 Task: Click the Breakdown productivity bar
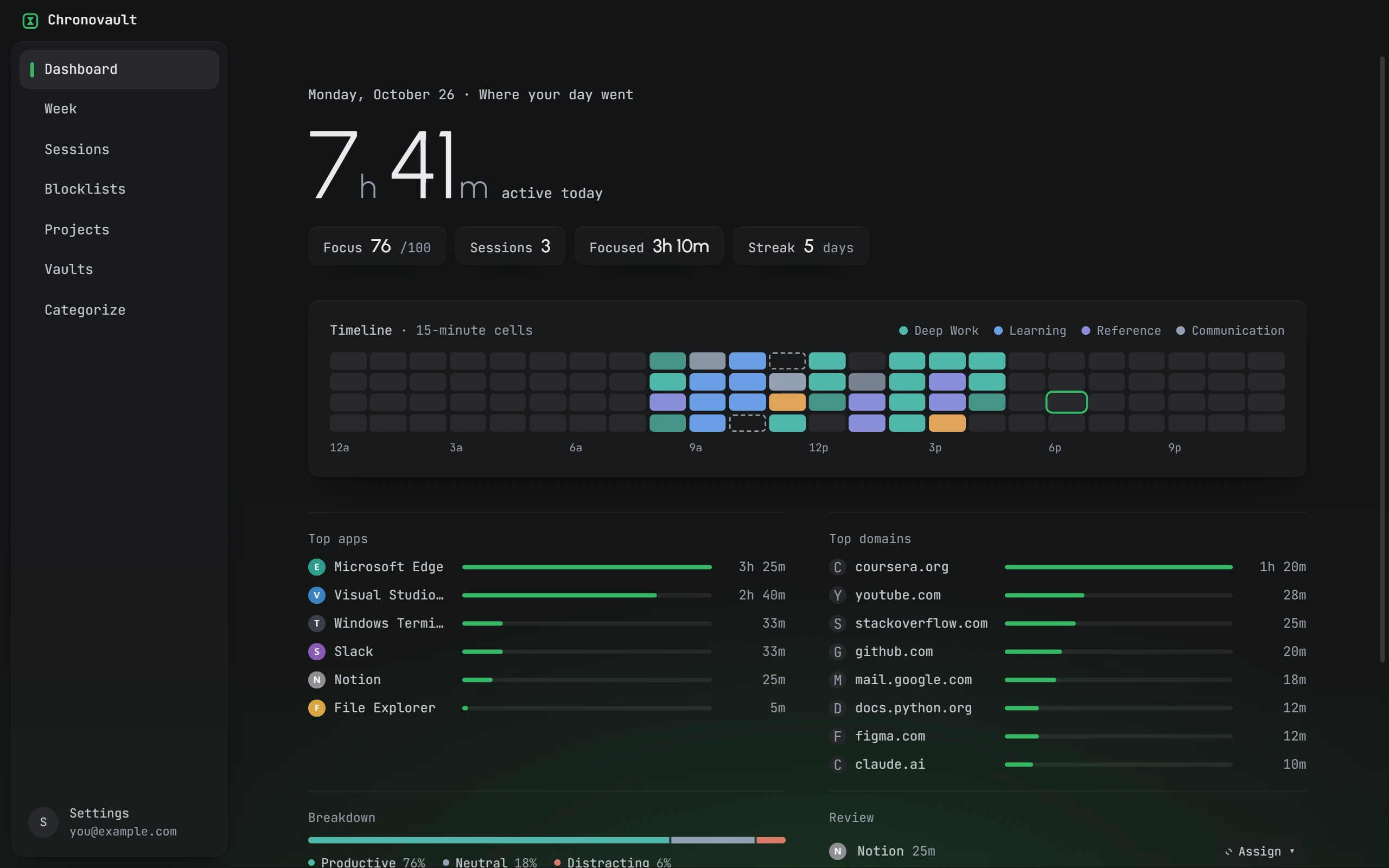click(546, 840)
